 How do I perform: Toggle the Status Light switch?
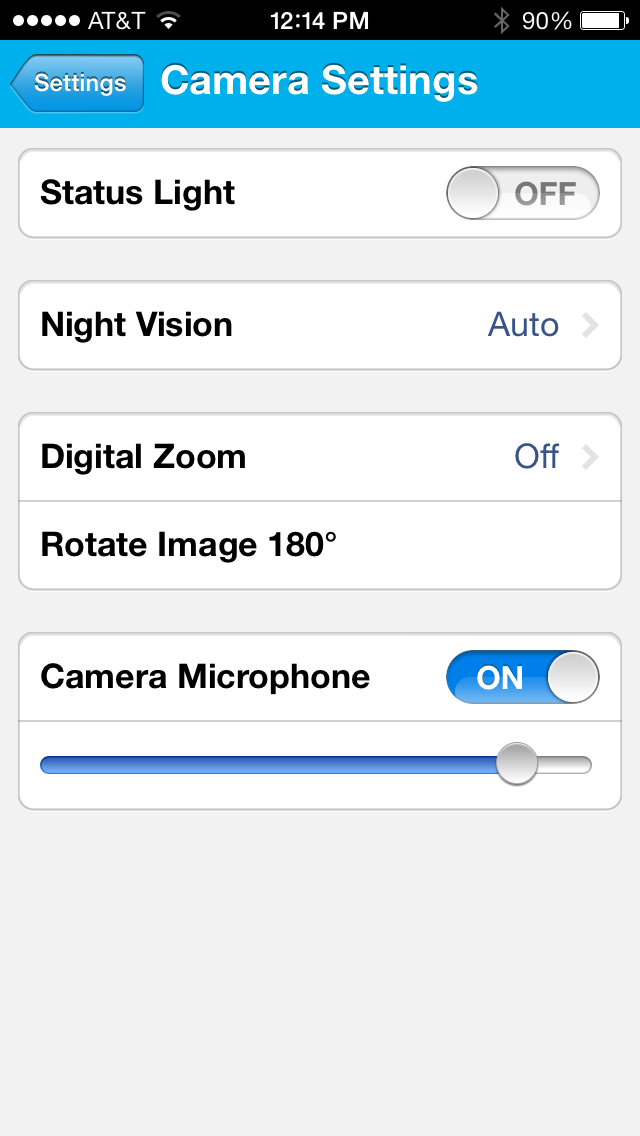522,193
